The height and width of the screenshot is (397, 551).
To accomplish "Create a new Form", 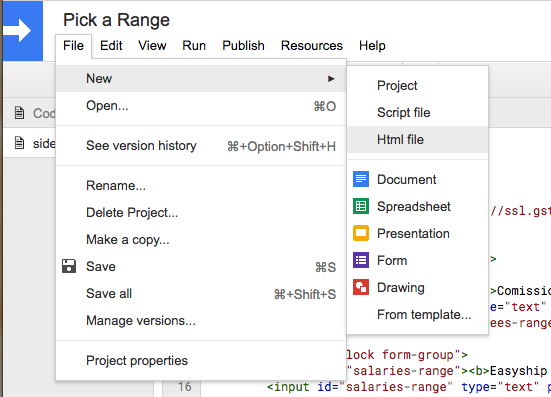I will point(417,260).
